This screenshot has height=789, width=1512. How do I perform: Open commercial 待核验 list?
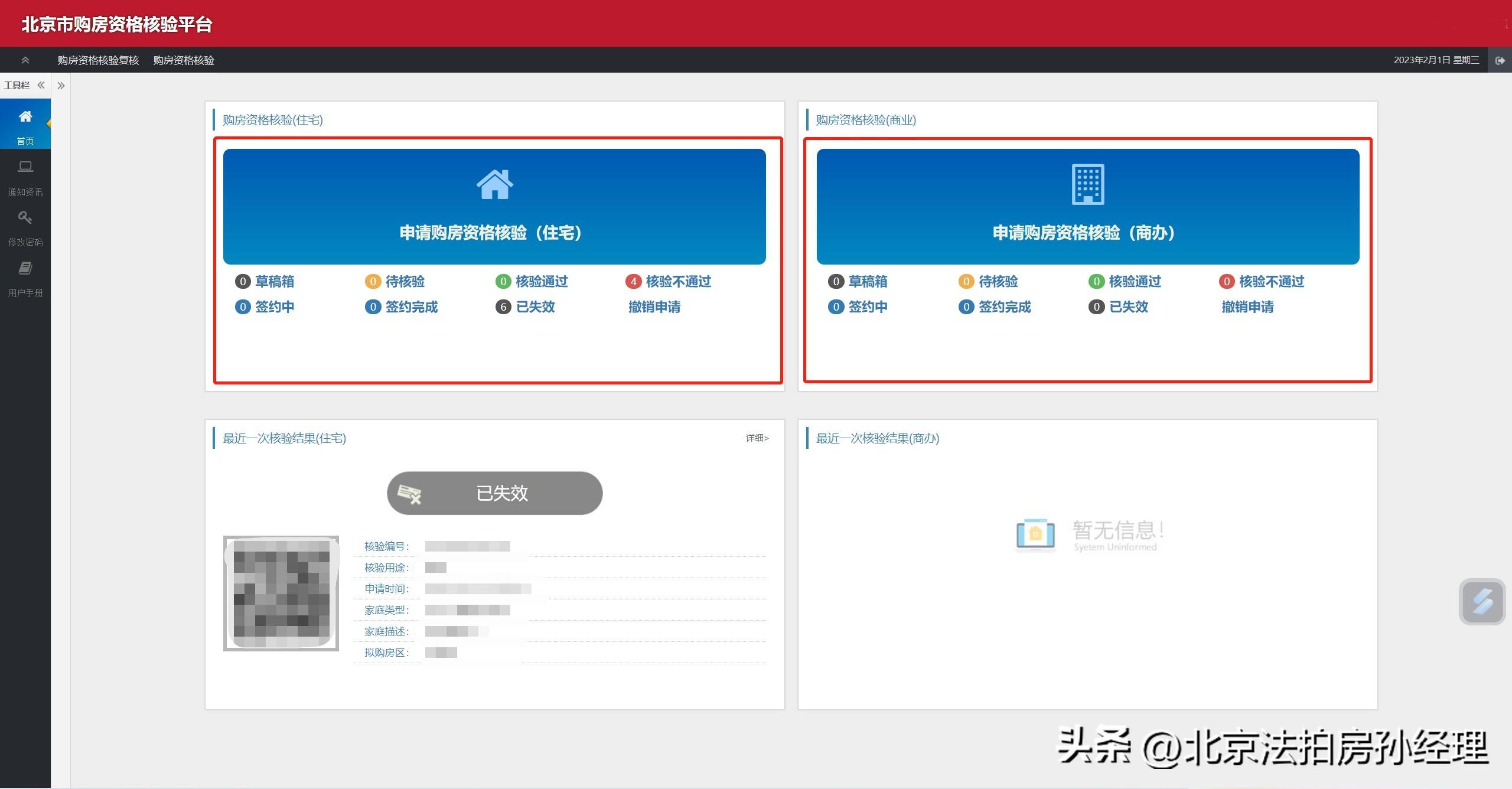pyautogui.click(x=989, y=282)
